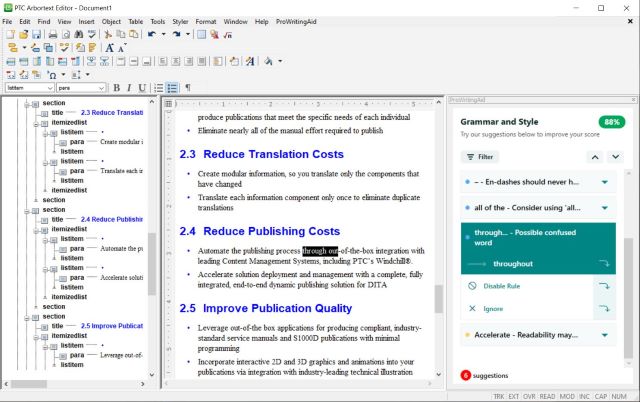
Task: Click the stylized A font formatting icon
Action: (x=250, y=61)
